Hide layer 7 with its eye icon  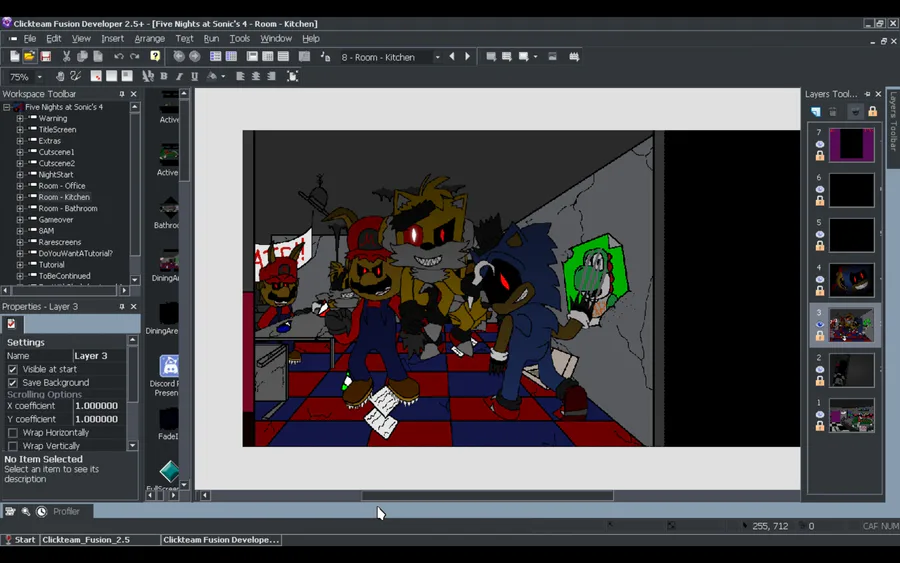point(820,144)
